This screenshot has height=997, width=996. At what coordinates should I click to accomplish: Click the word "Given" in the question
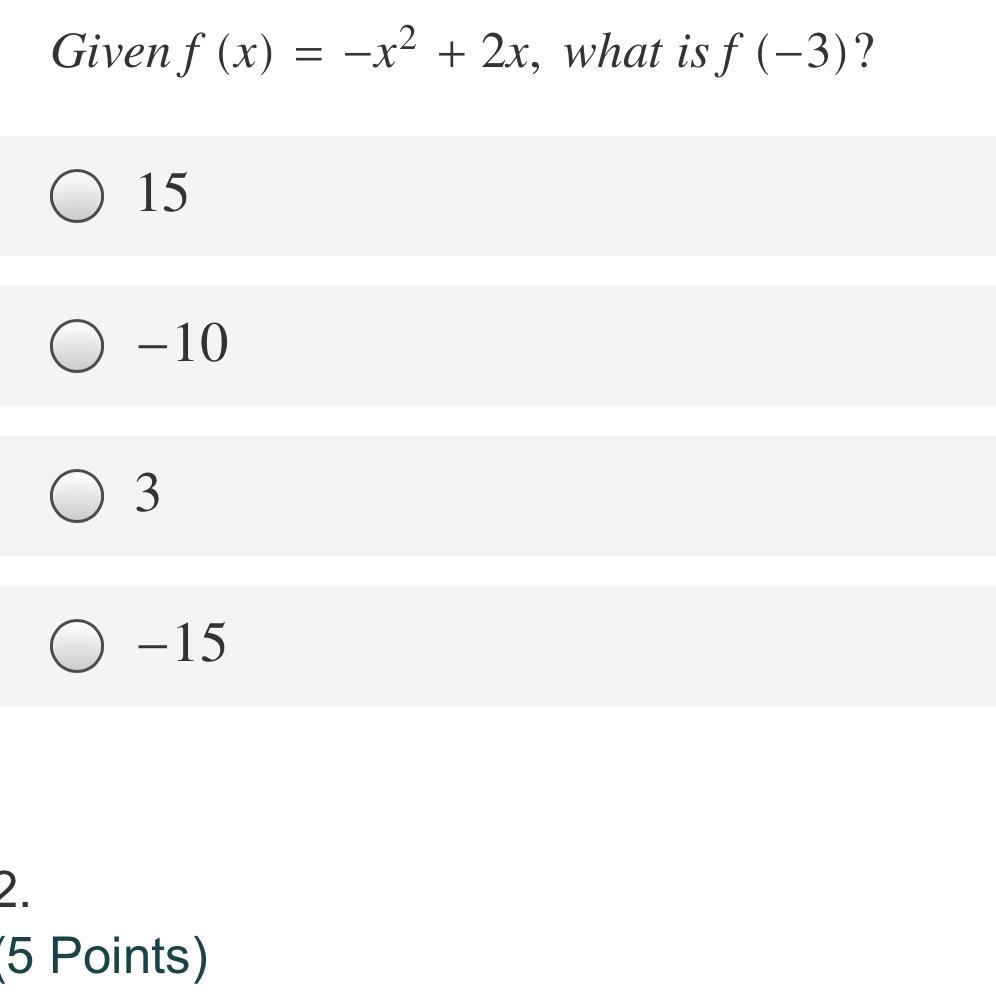pyautogui.click(x=111, y=52)
